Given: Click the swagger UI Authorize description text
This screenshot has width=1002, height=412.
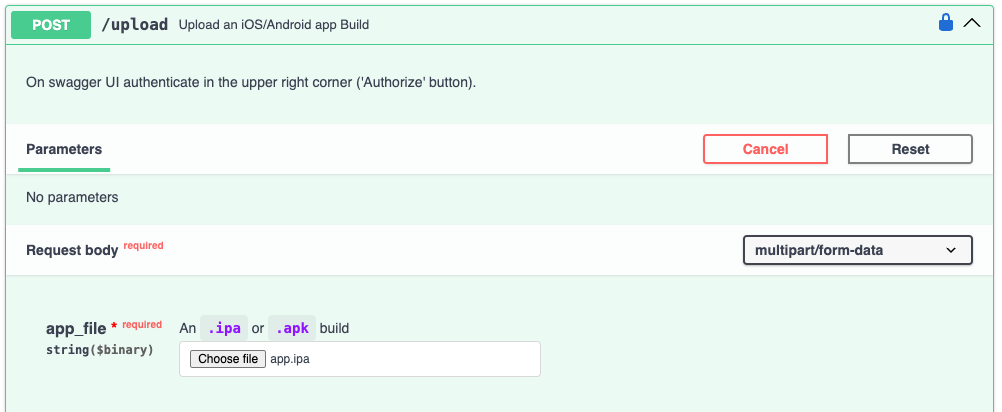Looking at the screenshot, I should pos(251,83).
